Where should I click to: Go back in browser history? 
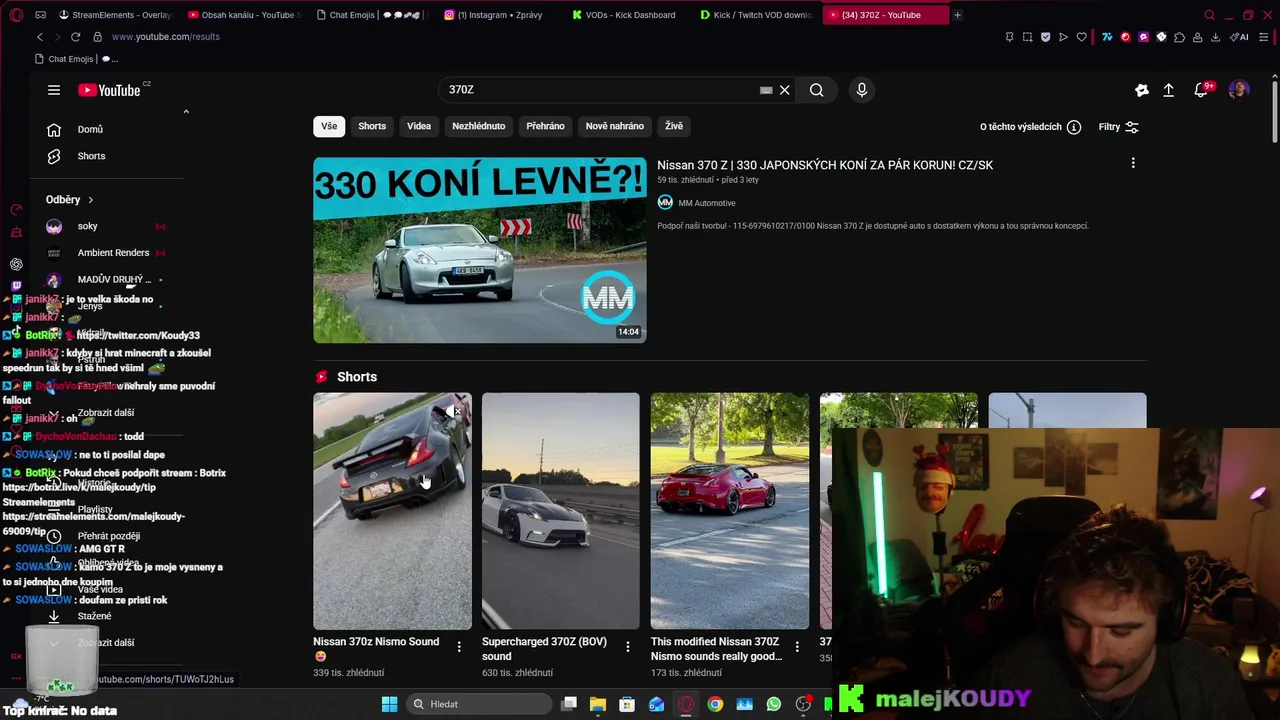click(40, 37)
